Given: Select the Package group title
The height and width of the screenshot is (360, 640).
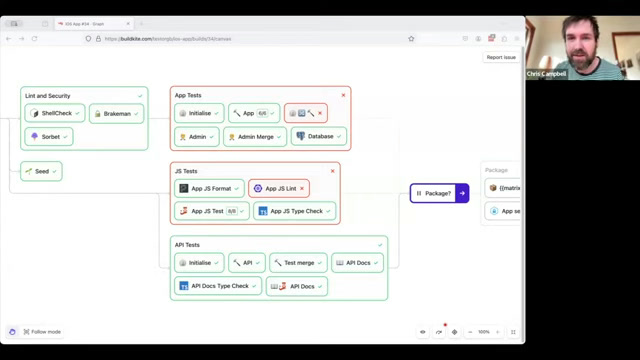Looking at the screenshot, I should (x=496, y=170).
